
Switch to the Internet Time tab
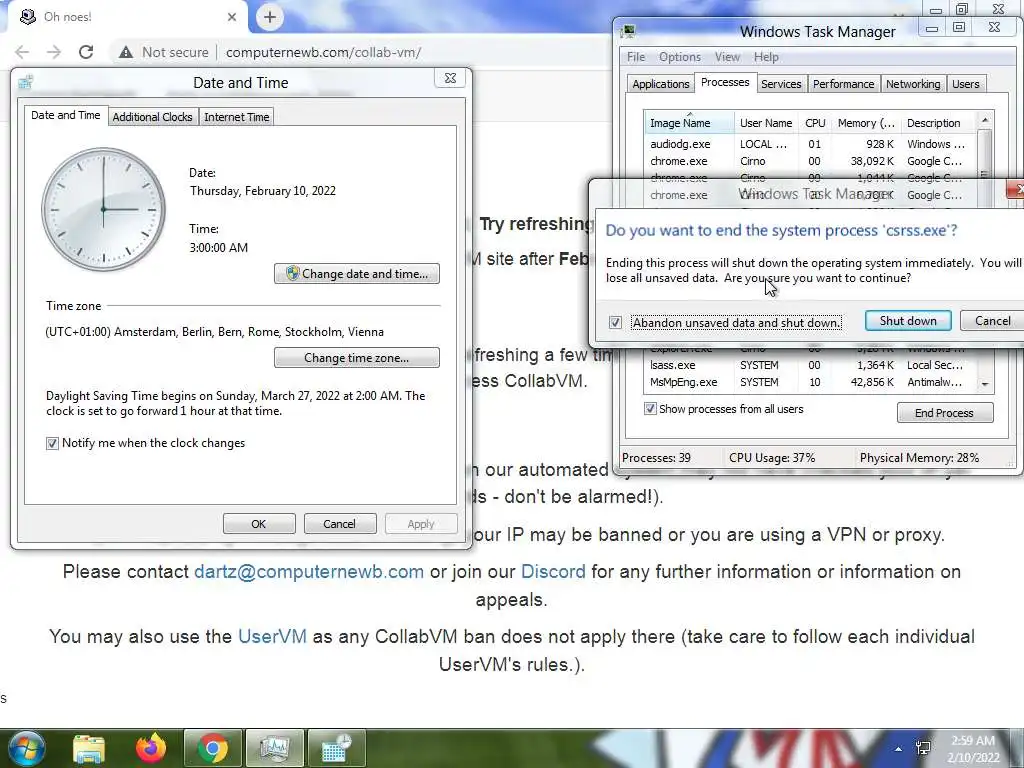point(236,117)
